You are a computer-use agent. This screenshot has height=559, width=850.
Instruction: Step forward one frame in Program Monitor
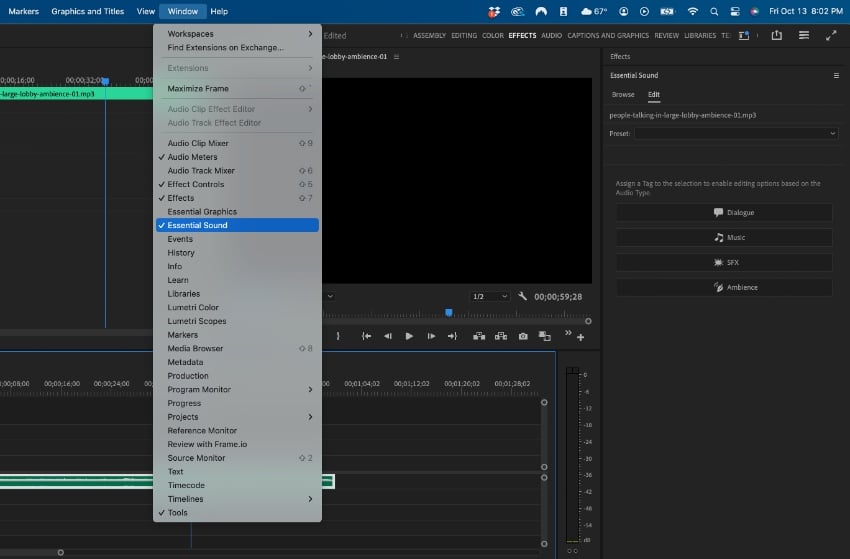431,336
